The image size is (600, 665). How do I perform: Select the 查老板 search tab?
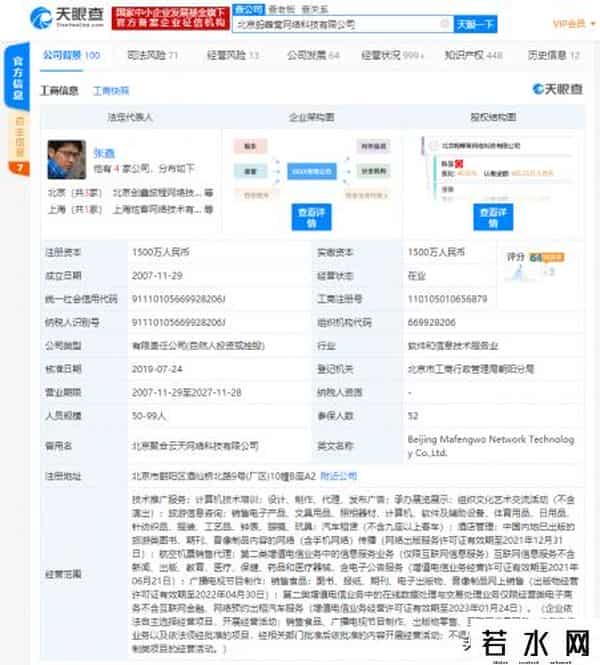tap(282, 9)
